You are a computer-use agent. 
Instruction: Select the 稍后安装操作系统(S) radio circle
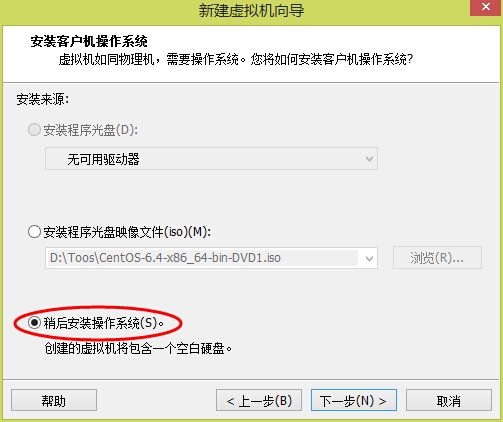(x=34, y=323)
